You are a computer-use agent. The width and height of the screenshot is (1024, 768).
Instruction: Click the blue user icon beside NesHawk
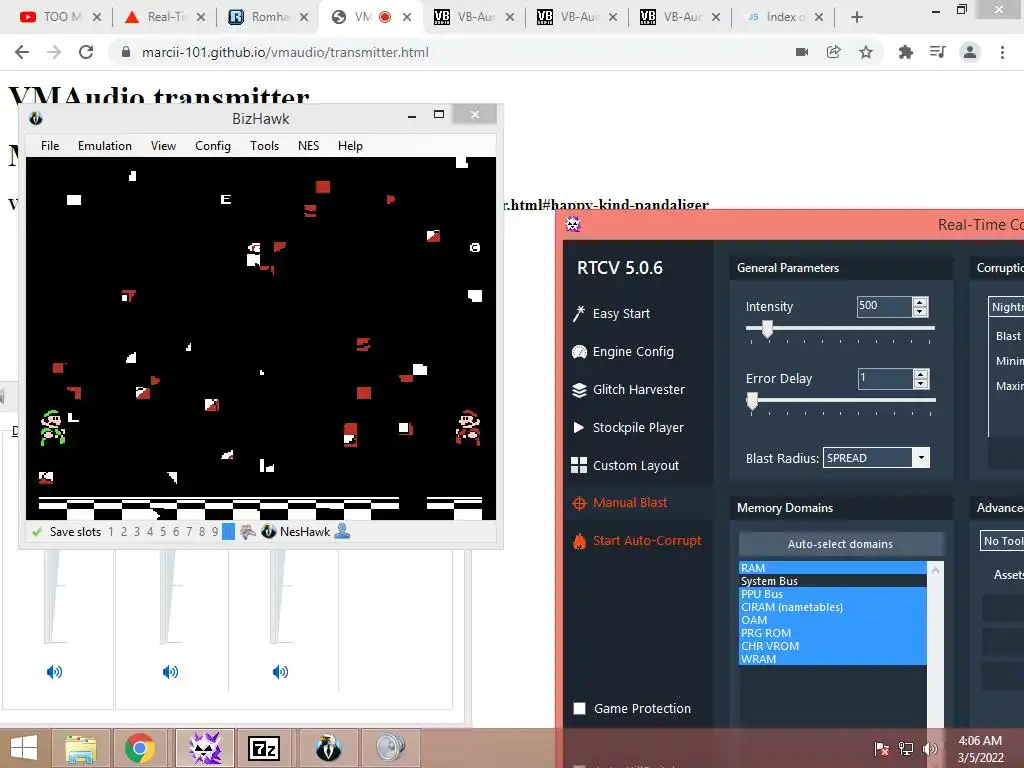pos(342,532)
